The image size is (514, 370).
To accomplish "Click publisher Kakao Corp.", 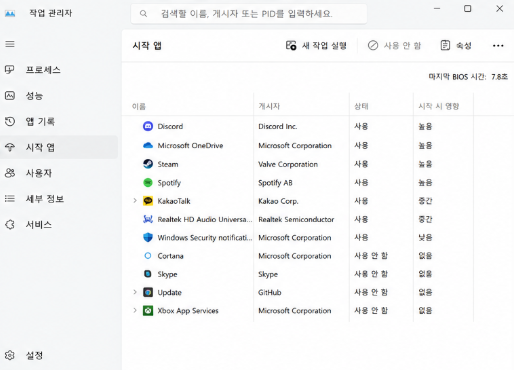I will point(278,201).
